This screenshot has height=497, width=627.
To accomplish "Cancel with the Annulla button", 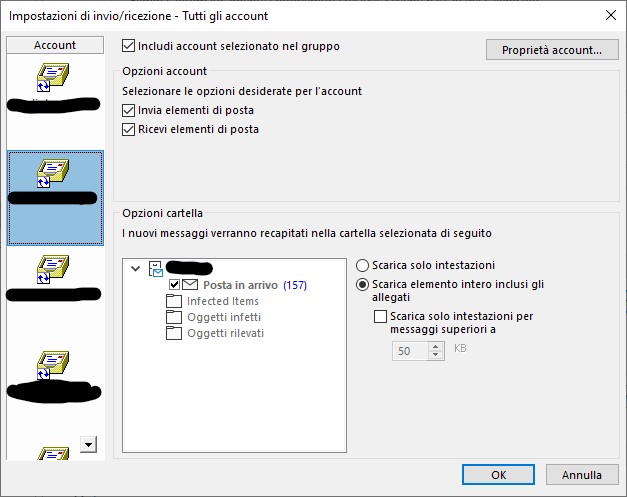I will (x=582, y=475).
